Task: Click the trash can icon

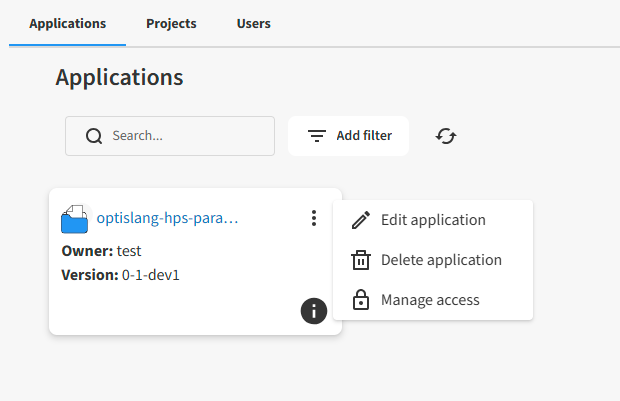Action: click(361, 260)
